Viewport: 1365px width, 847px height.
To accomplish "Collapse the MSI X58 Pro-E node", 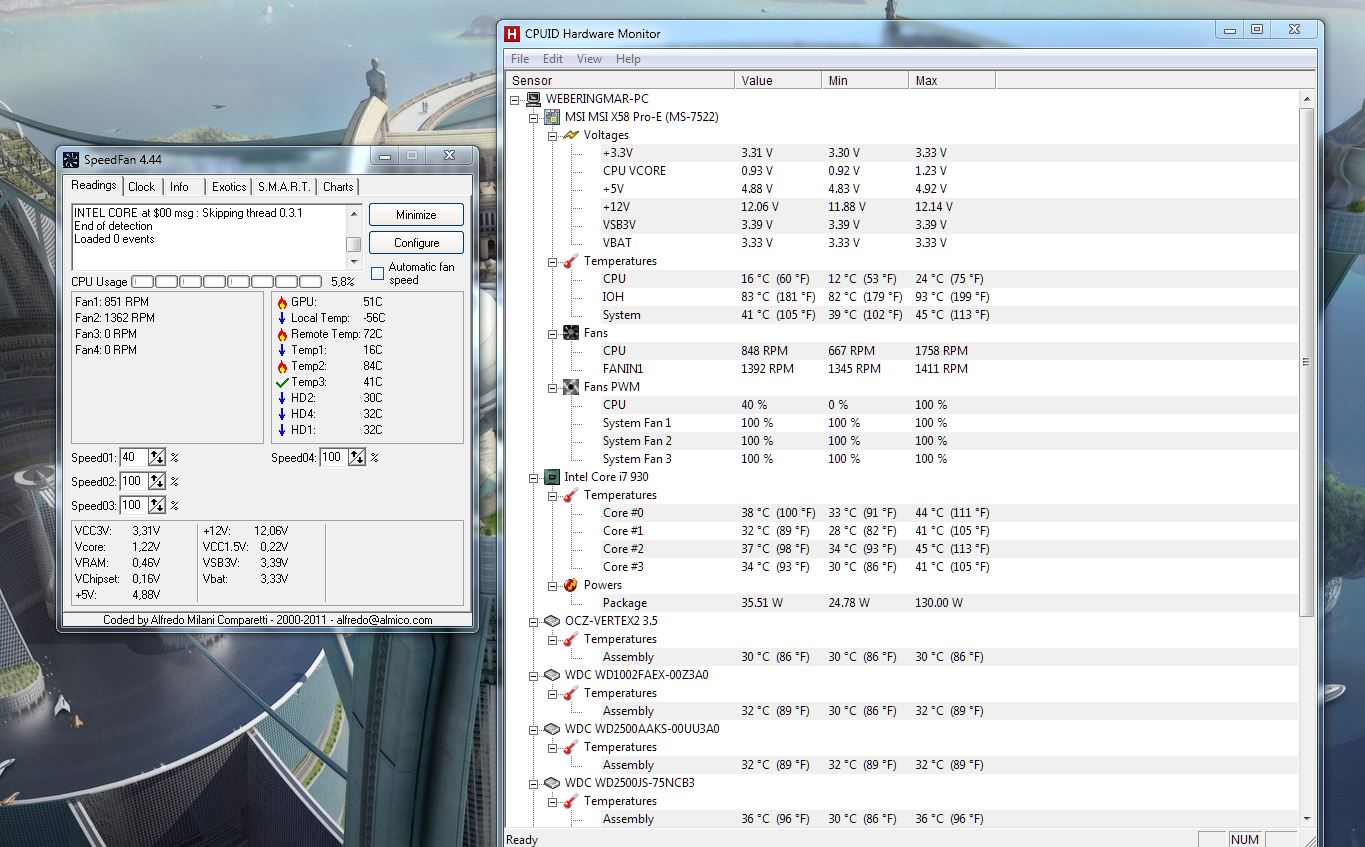I will point(534,117).
